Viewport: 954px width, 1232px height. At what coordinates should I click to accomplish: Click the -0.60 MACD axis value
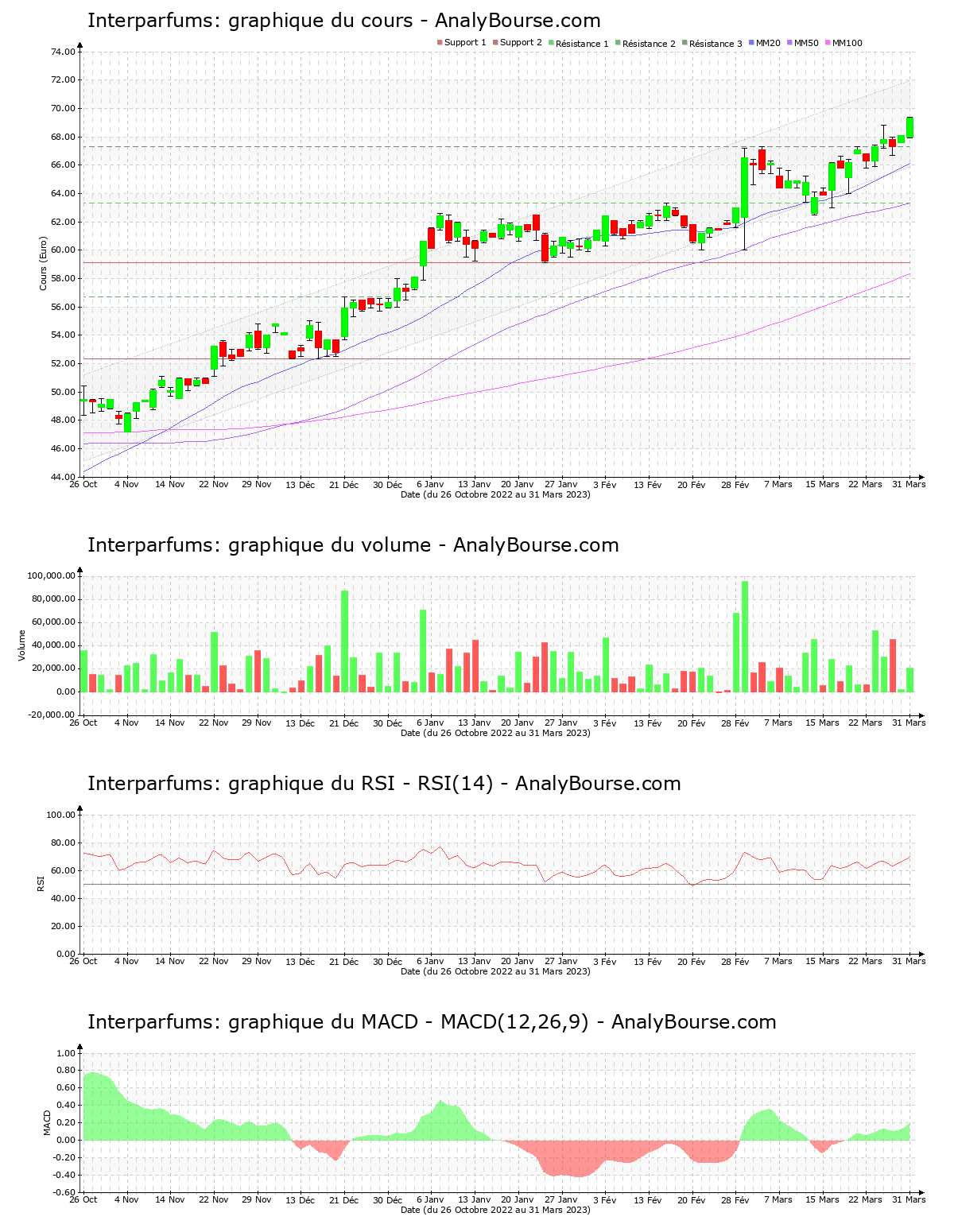65,1192
